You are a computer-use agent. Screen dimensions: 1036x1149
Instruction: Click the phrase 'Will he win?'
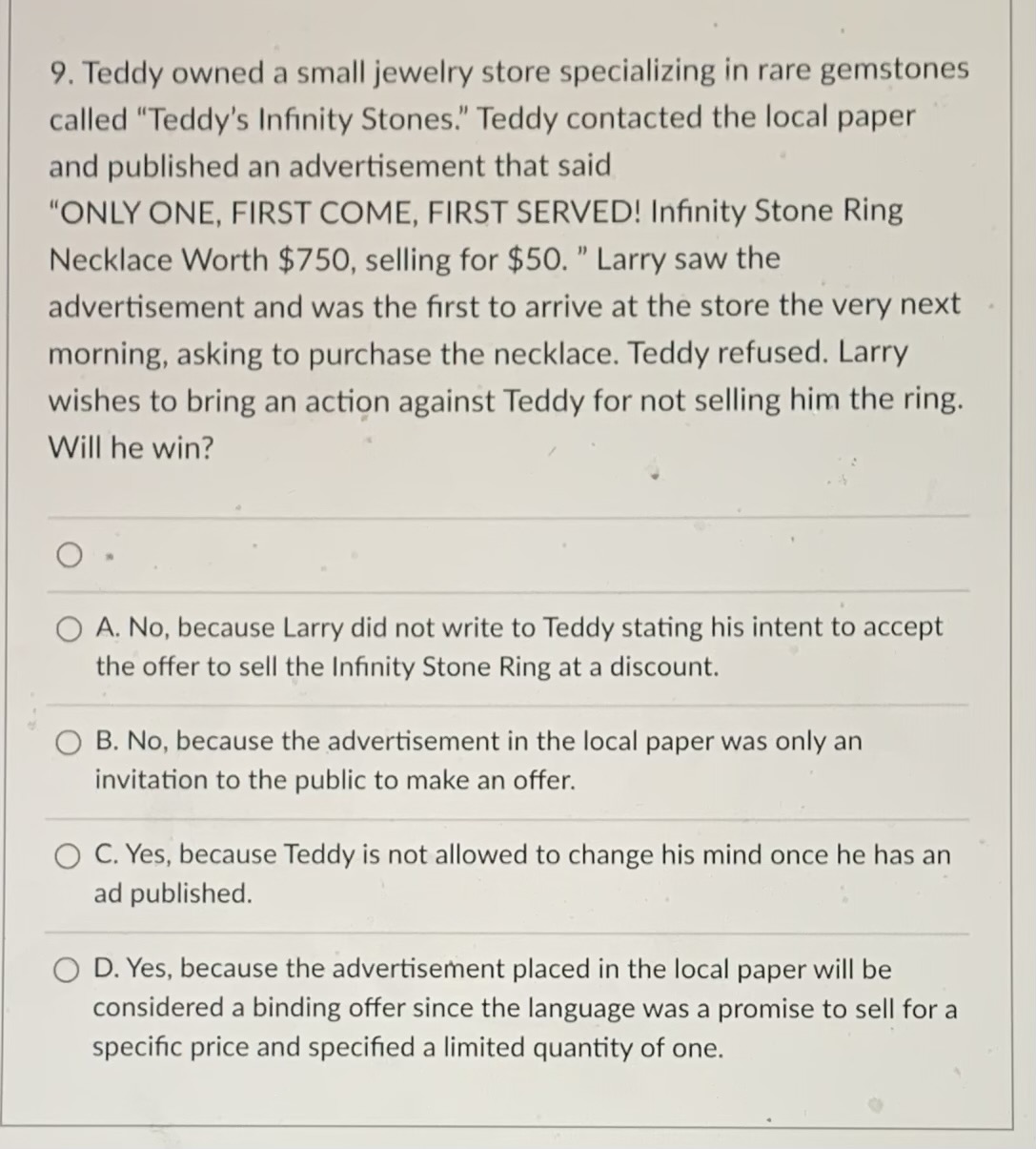pyautogui.click(x=132, y=448)
